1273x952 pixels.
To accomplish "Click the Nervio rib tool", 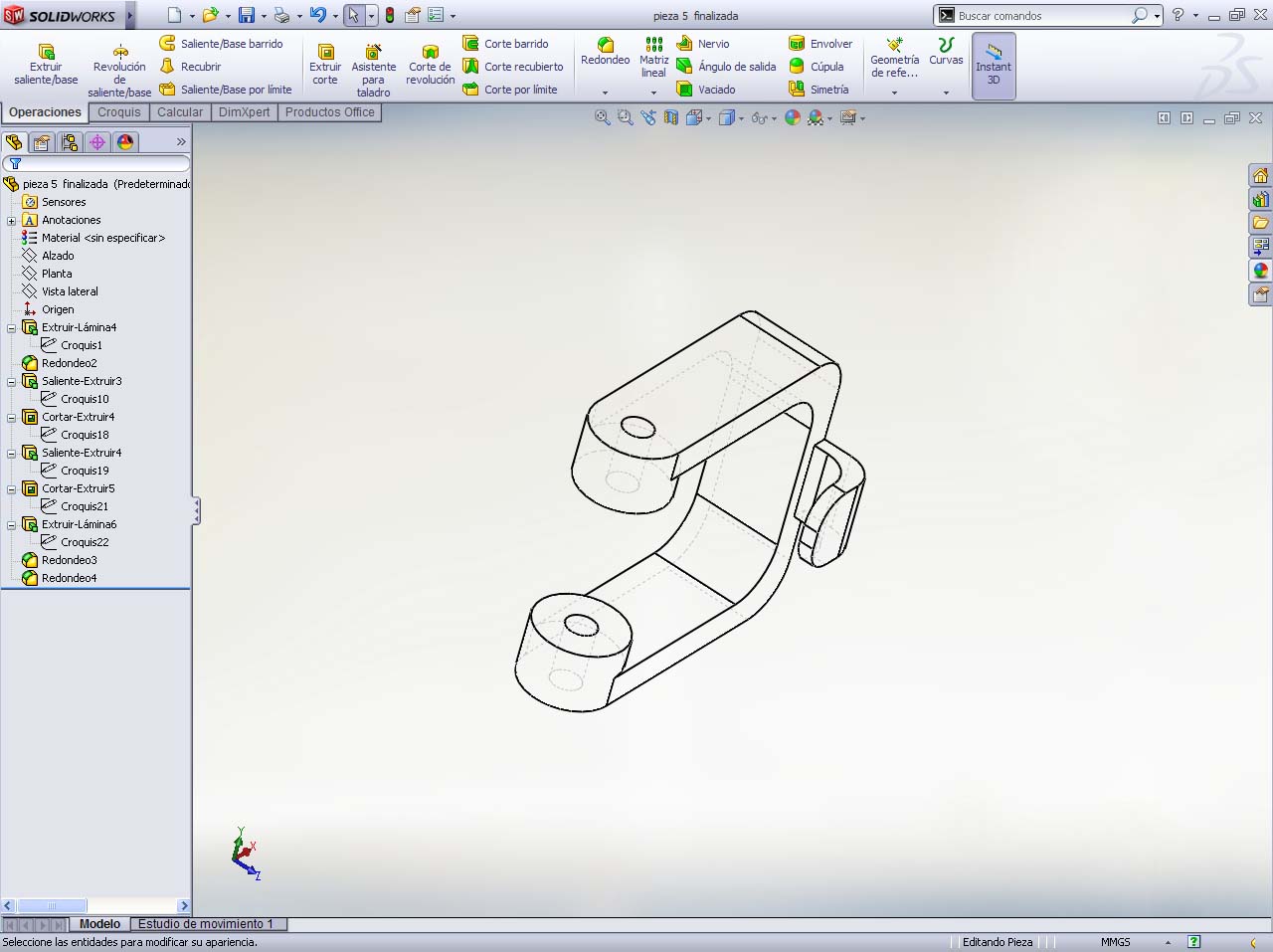I will coord(703,44).
